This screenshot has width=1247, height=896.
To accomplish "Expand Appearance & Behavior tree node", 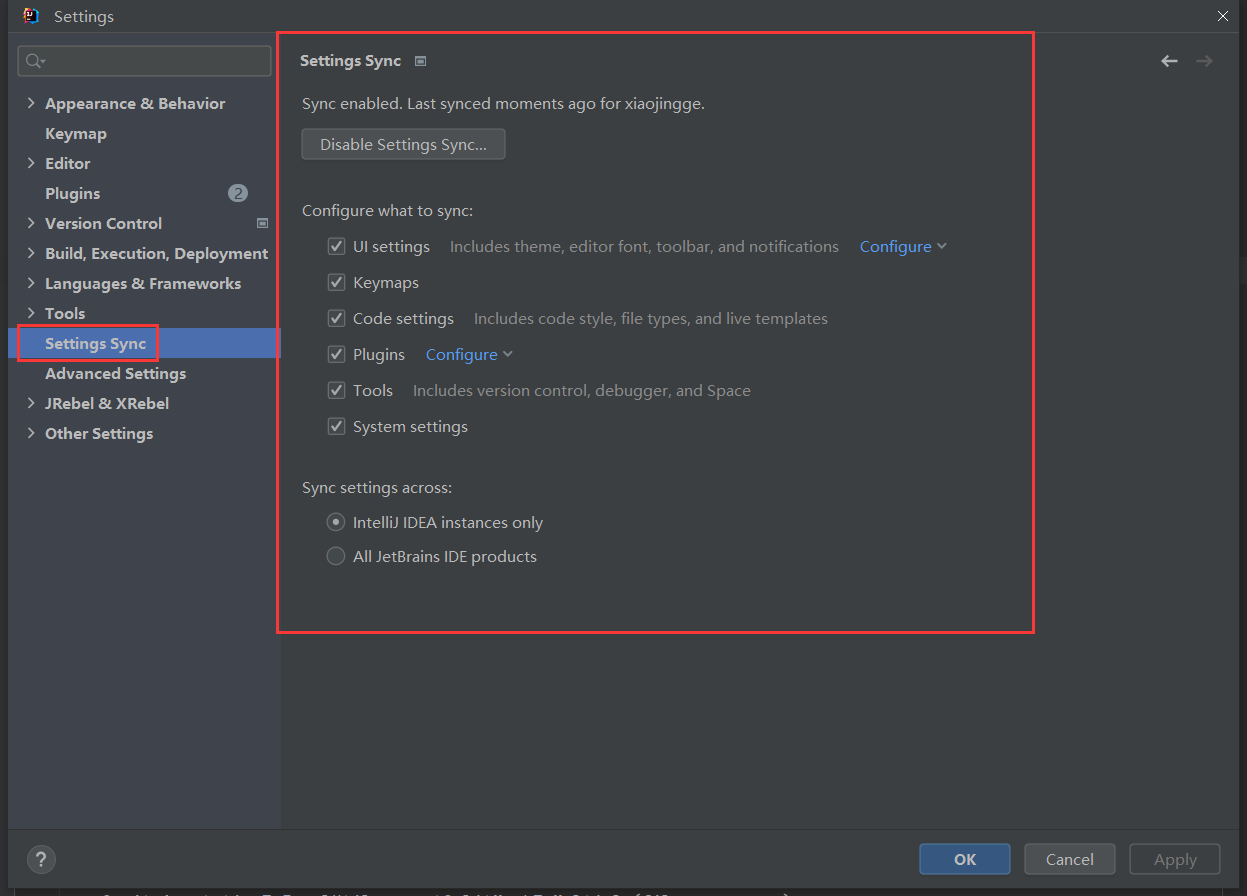I will (31, 103).
